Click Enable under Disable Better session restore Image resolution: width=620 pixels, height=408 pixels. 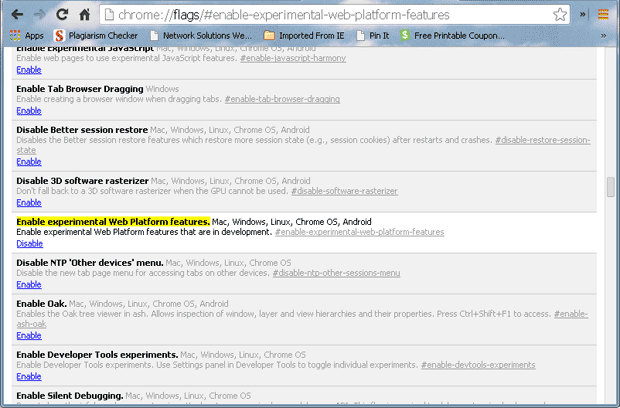(x=29, y=162)
